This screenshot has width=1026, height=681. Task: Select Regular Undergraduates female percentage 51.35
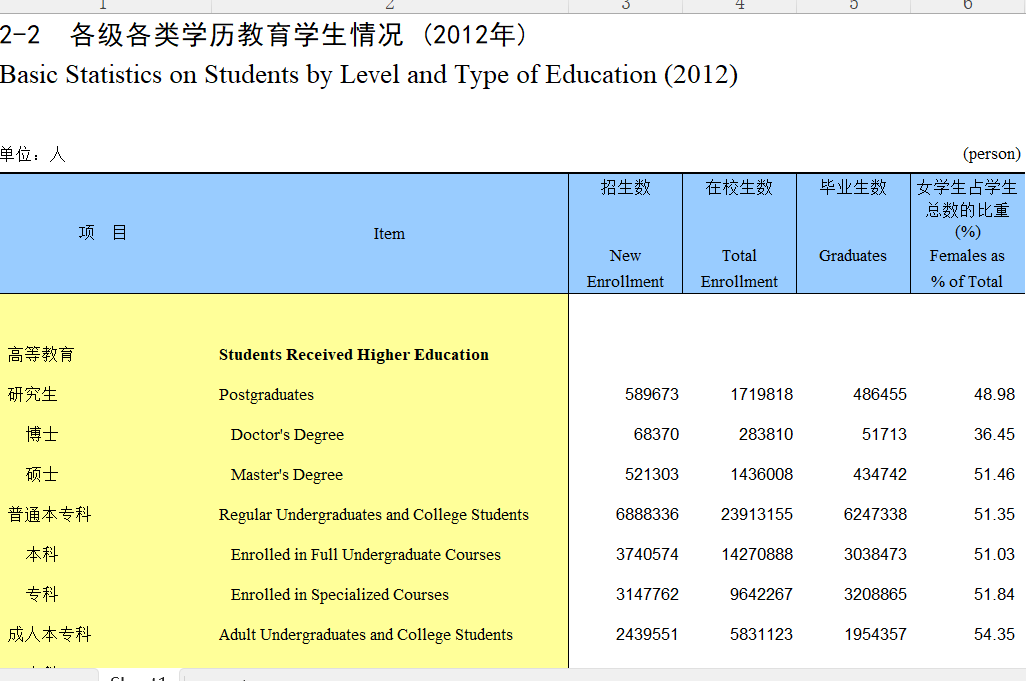click(x=995, y=514)
